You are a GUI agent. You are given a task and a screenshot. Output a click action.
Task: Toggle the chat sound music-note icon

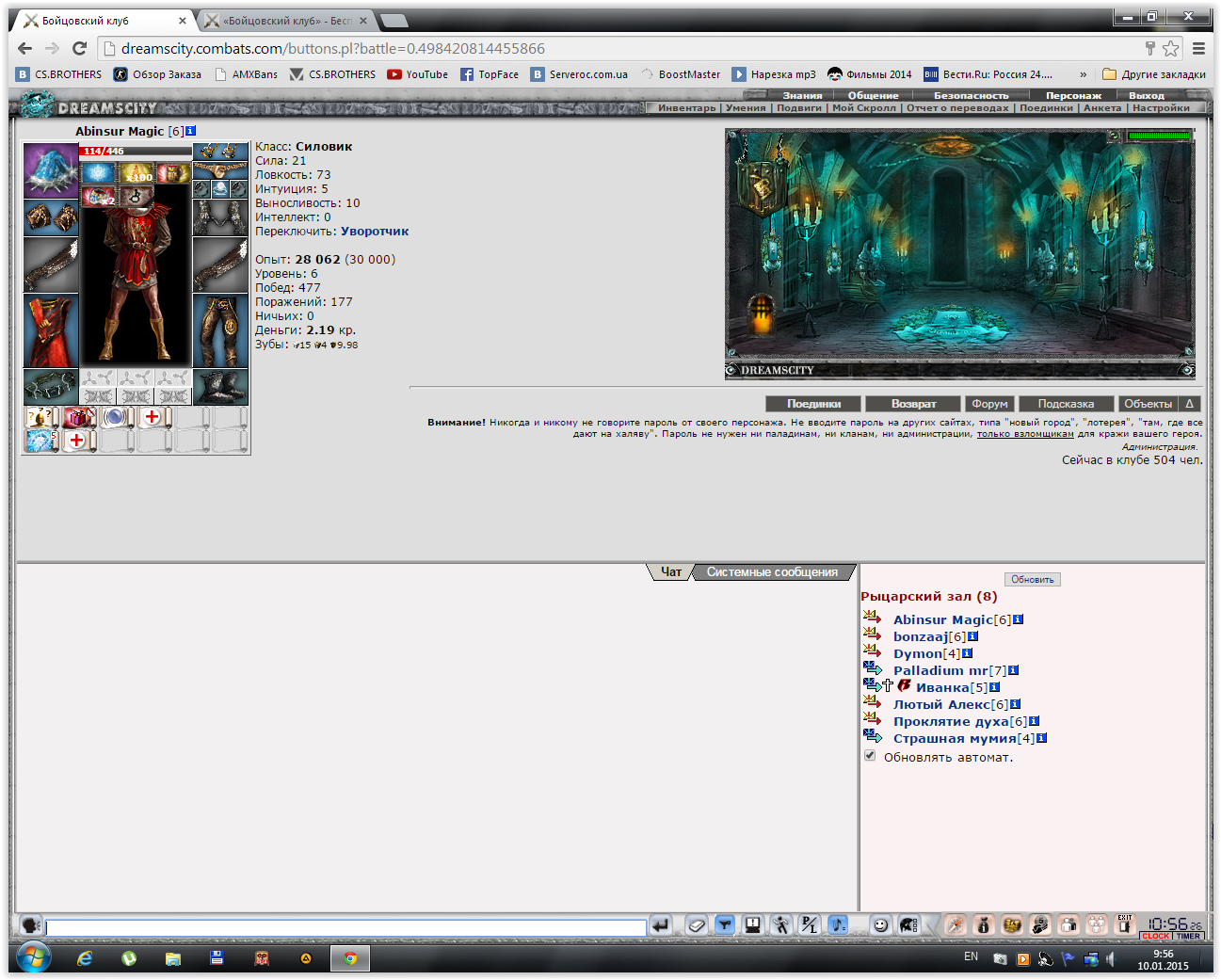[x=838, y=924]
